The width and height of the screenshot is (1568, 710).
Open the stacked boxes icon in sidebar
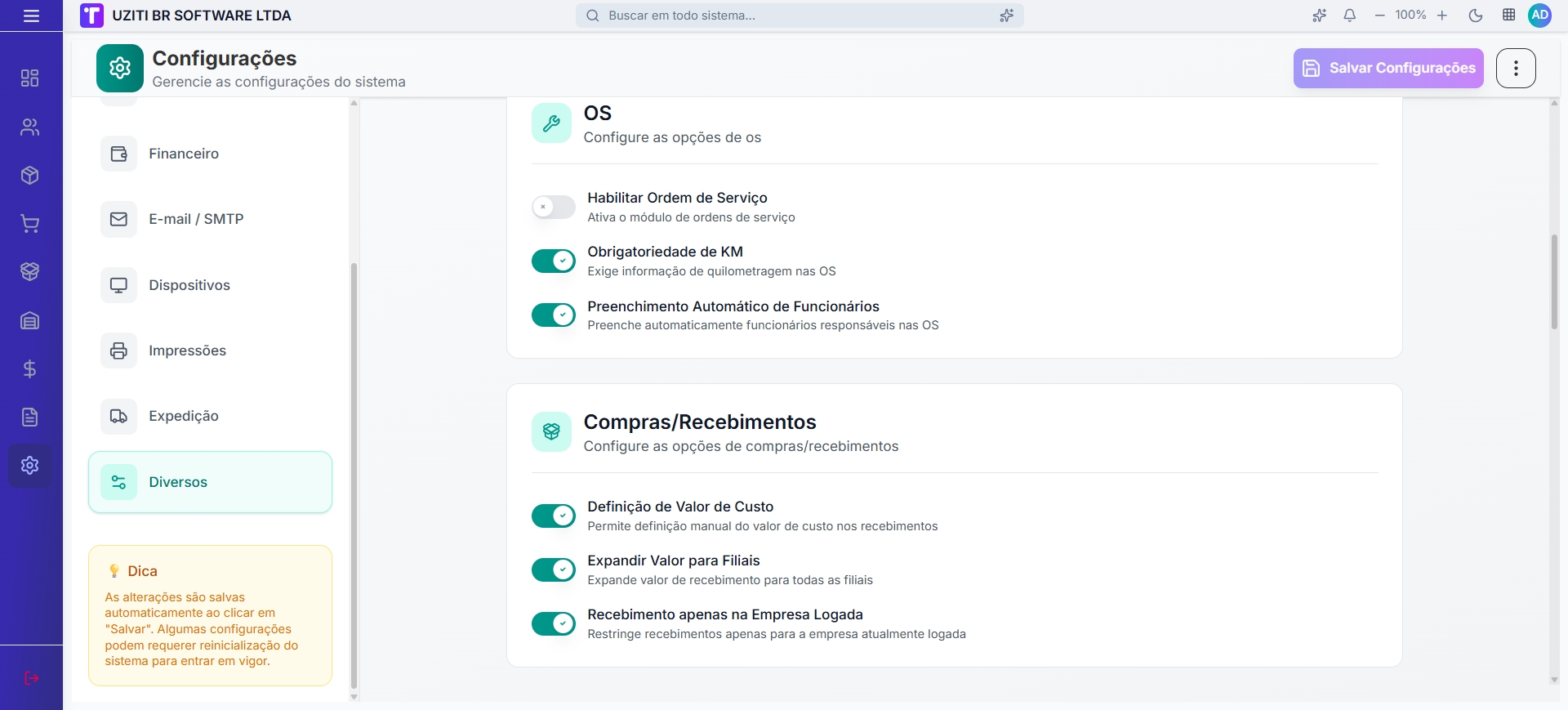tap(30, 272)
